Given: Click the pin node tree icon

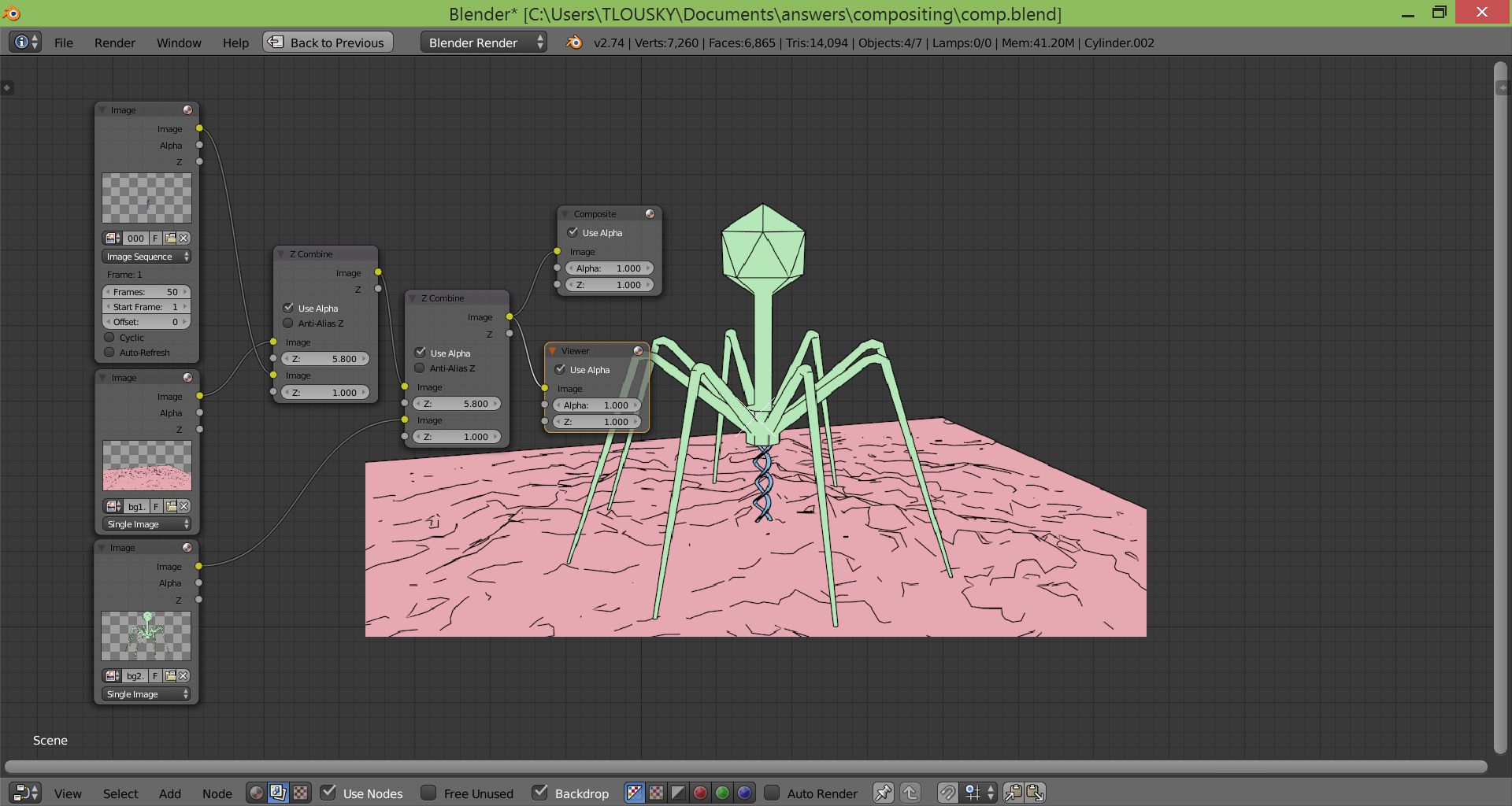Looking at the screenshot, I should click(x=883, y=793).
